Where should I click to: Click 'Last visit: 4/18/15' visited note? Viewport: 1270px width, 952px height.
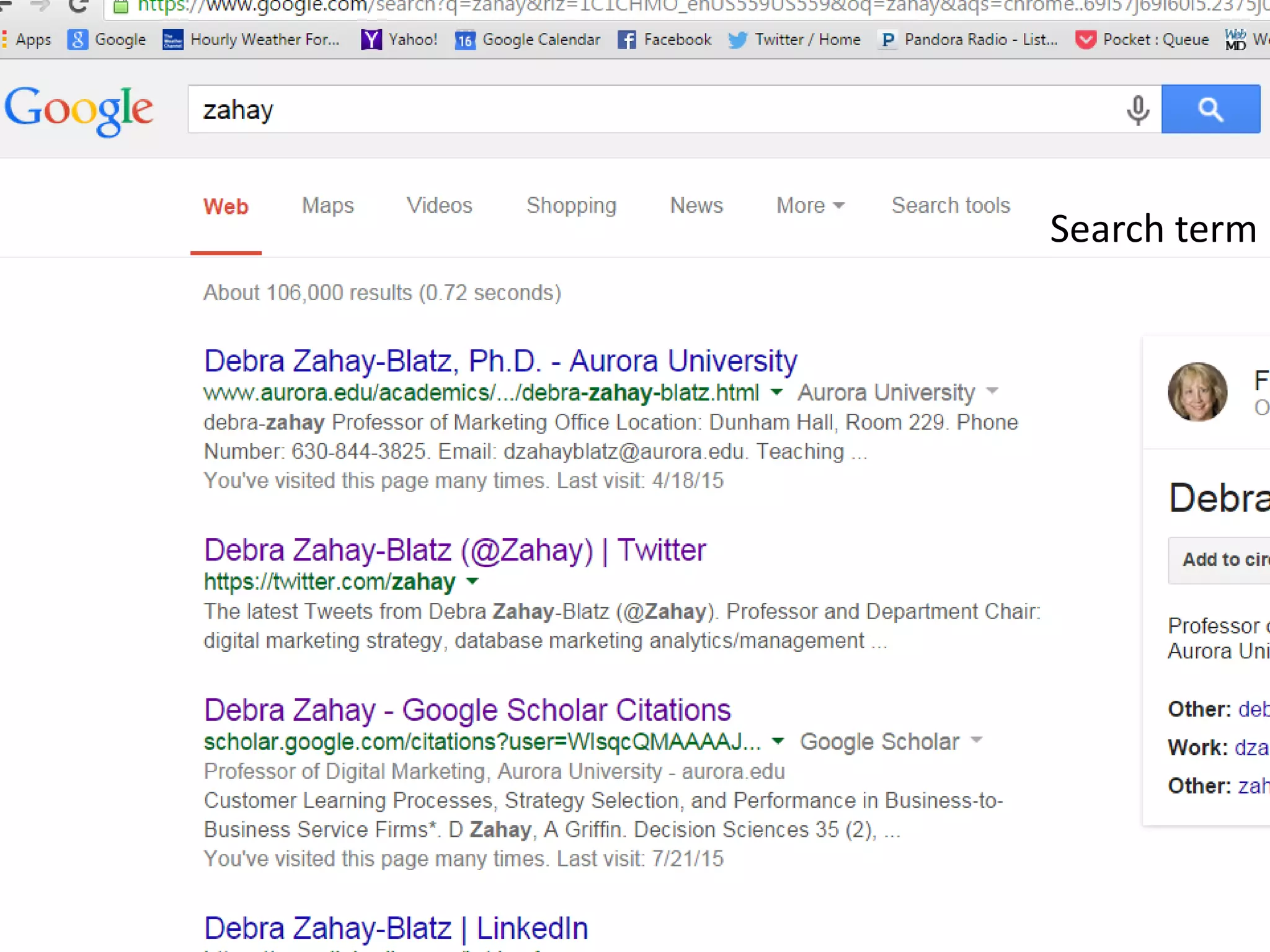[x=640, y=480]
